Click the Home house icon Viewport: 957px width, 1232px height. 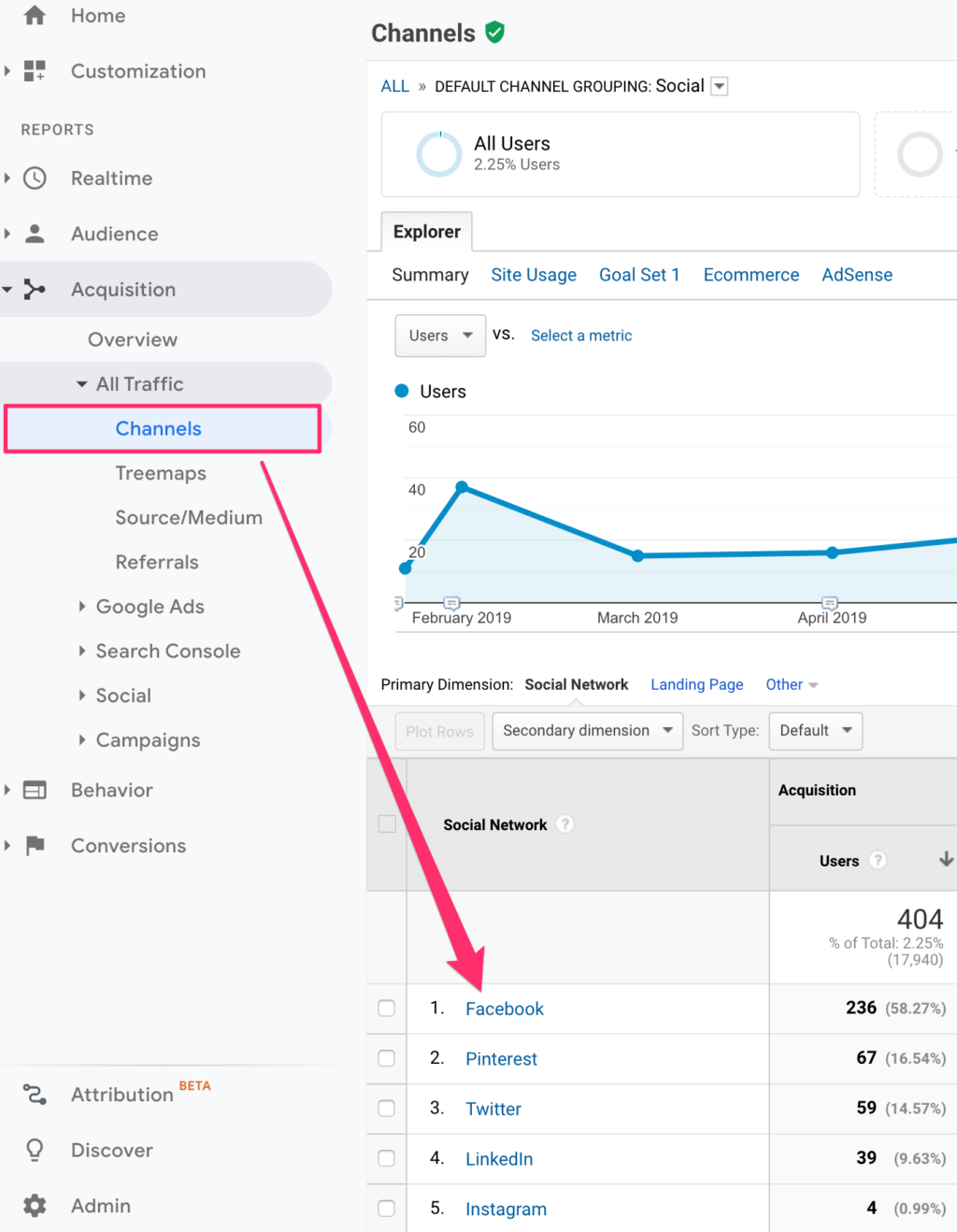click(35, 15)
